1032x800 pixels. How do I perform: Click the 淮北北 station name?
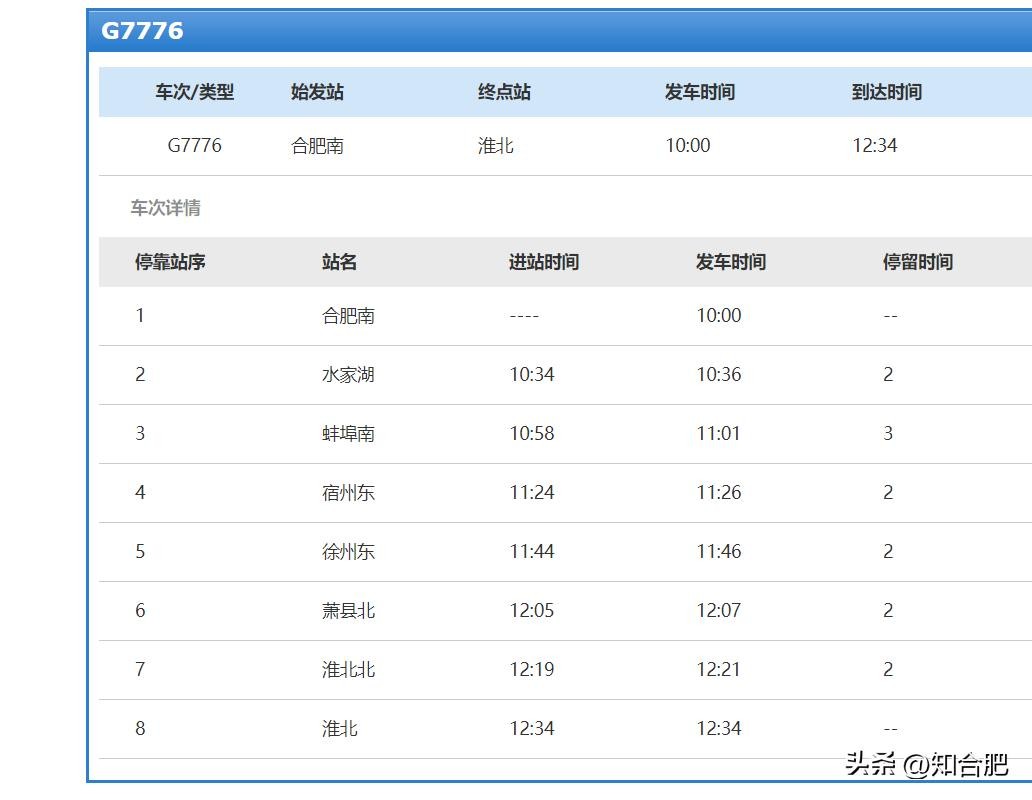coord(348,670)
